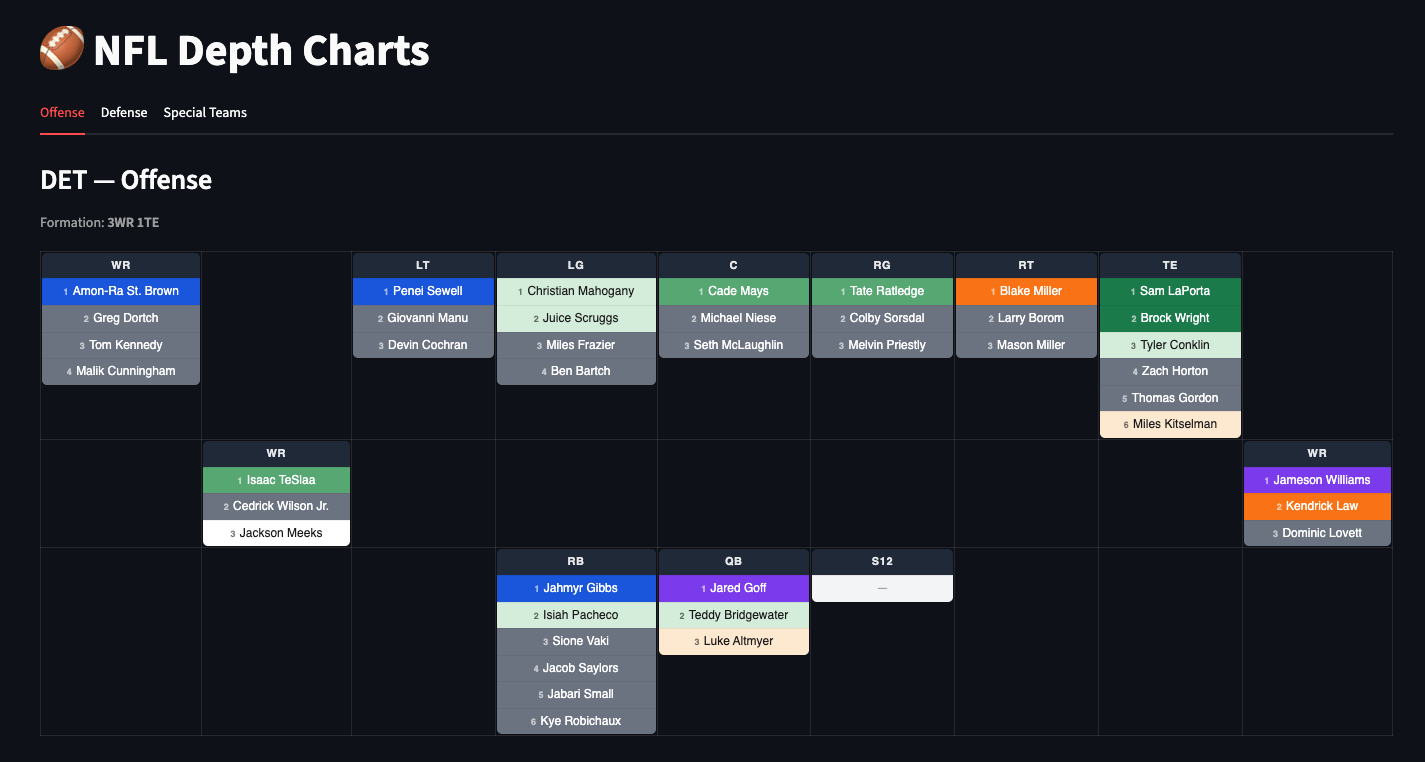The width and height of the screenshot is (1425, 762).
Task: Pick Tom Kennedy from the depth chart
Action: pos(121,345)
